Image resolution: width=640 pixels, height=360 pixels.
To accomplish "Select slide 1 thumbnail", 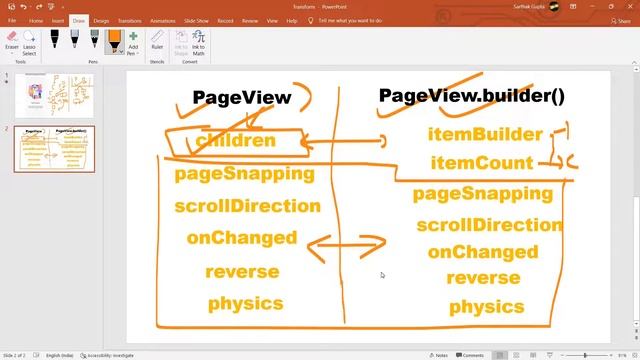I will tap(54, 96).
